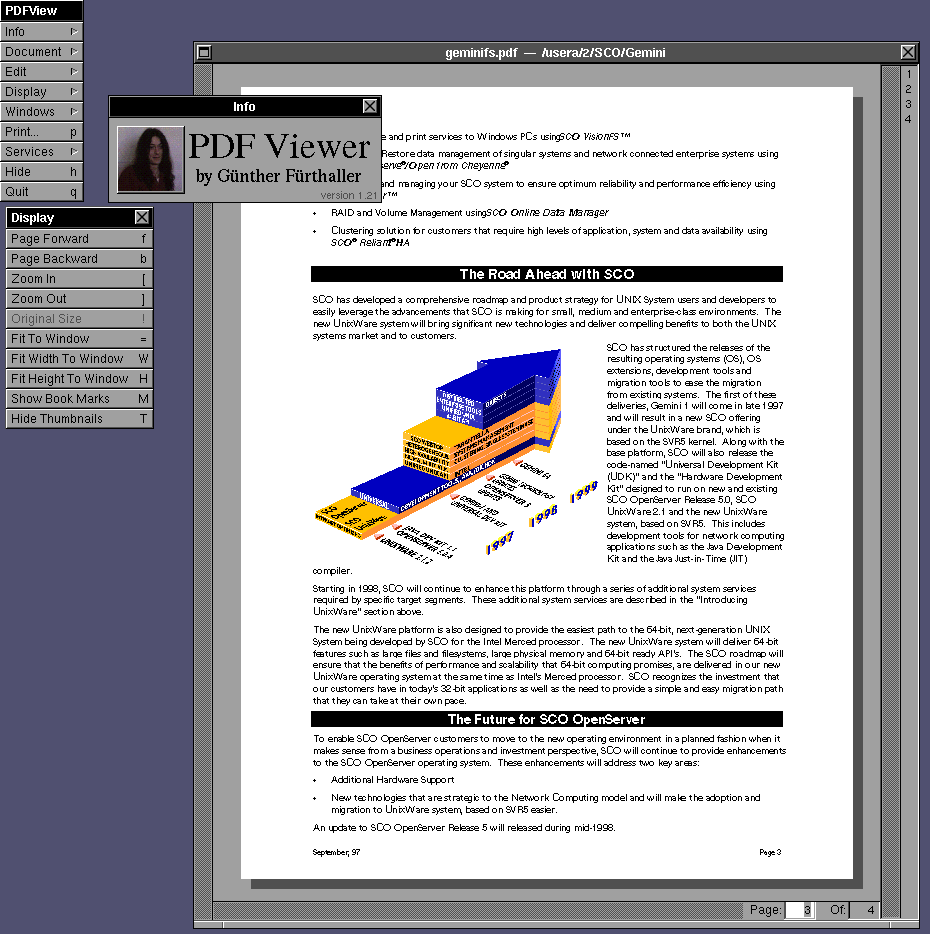
Task: Click the Document submenu arrow indicator
Action: point(74,52)
